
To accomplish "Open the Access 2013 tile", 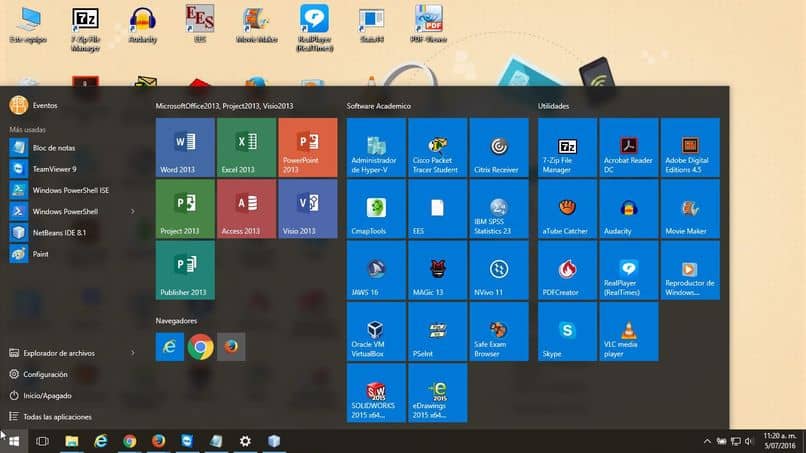I will click(x=246, y=209).
